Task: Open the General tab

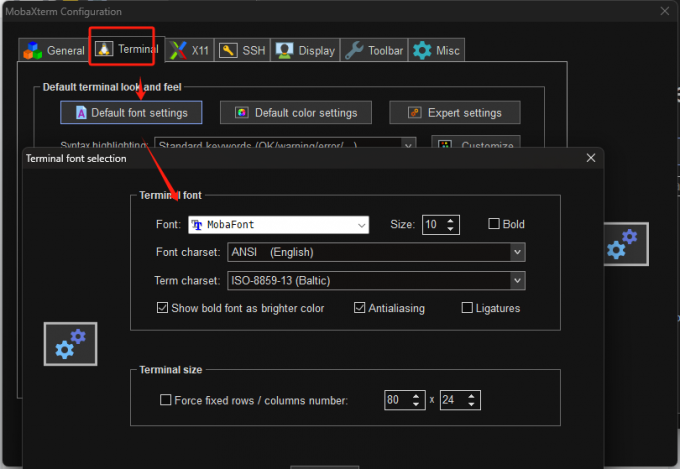Action: [55, 50]
